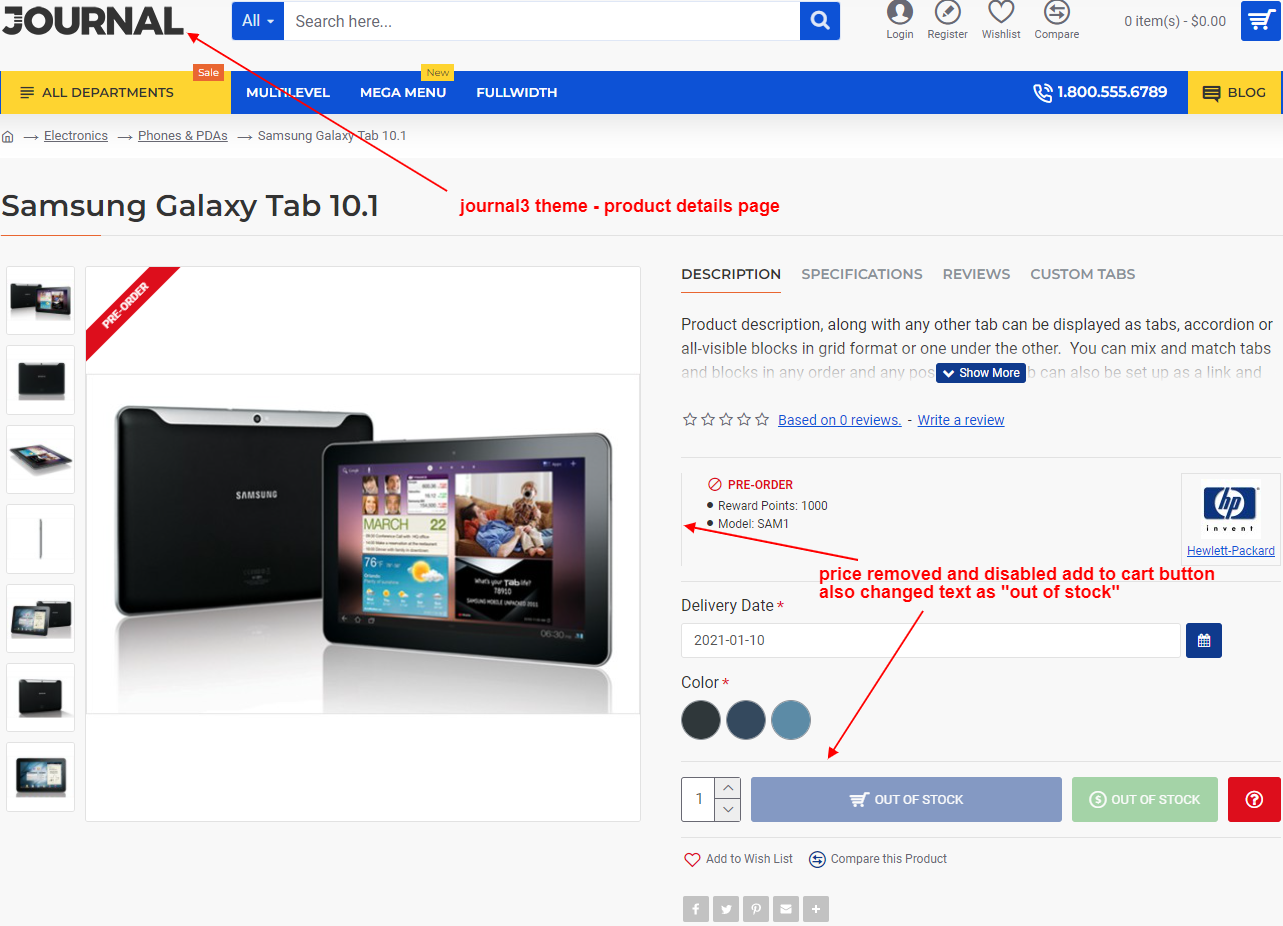Screen dimensions: 1283x926
Task: Switch to the Custom Tabs tab
Action: [1083, 274]
